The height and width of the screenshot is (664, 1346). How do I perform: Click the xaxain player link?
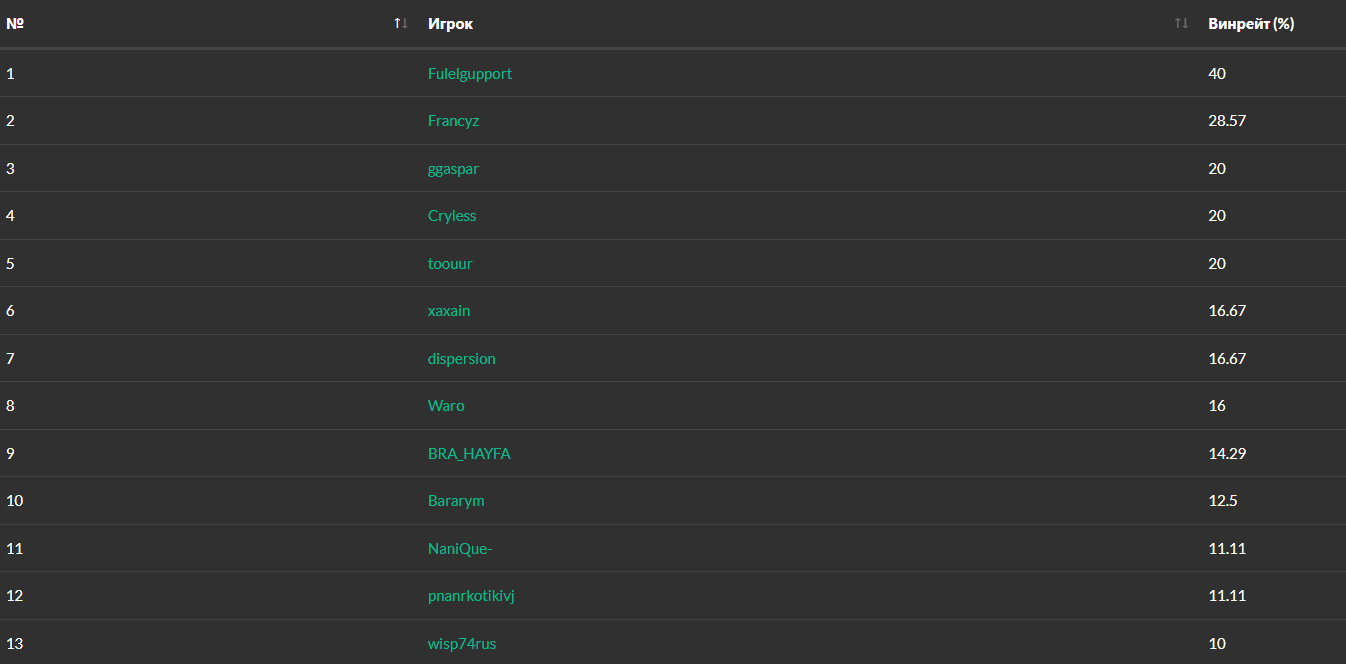point(449,311)
